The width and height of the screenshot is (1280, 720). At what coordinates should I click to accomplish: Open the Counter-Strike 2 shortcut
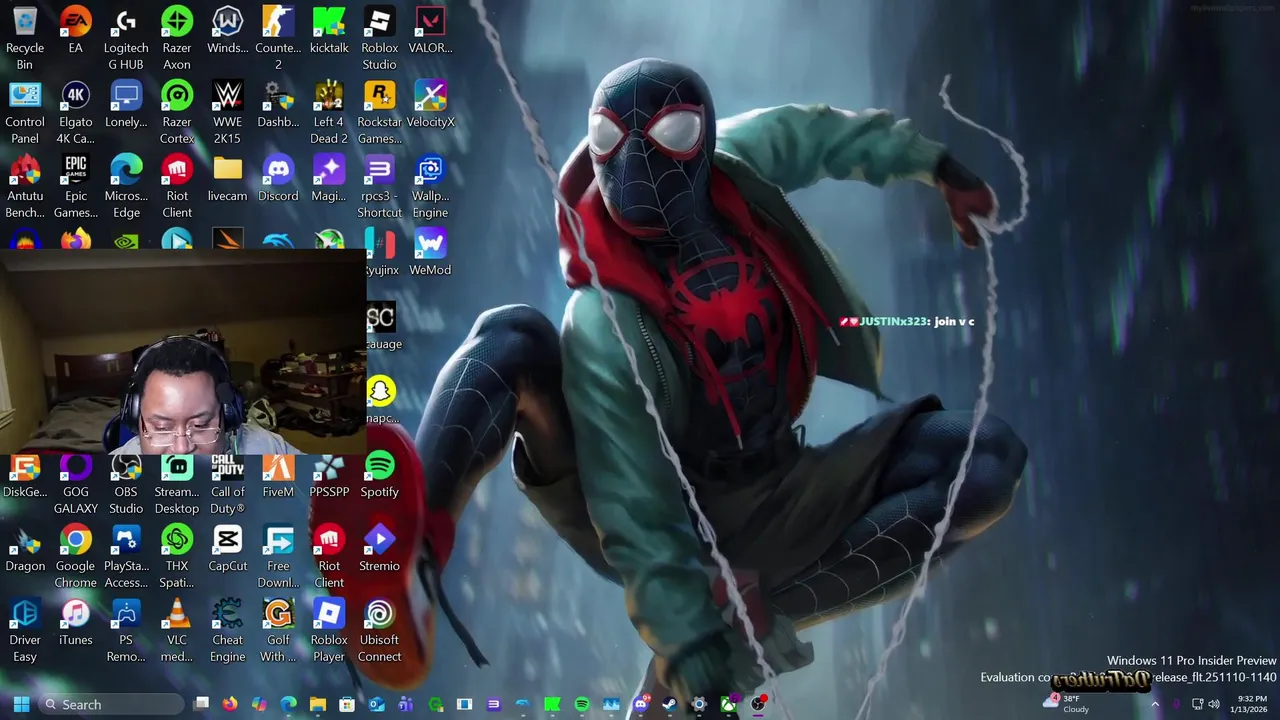278,39
